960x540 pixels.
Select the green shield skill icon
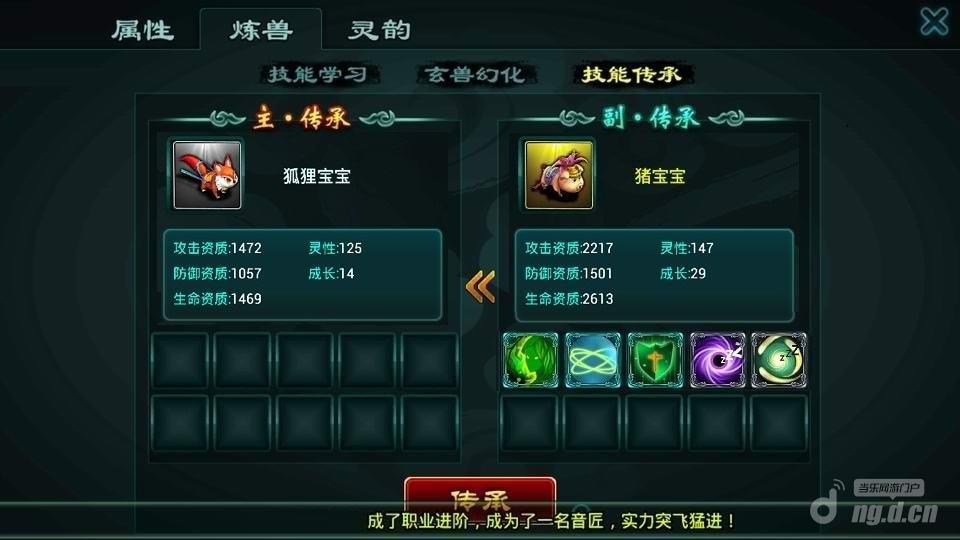pyautogui.click(x=655, y=360)
